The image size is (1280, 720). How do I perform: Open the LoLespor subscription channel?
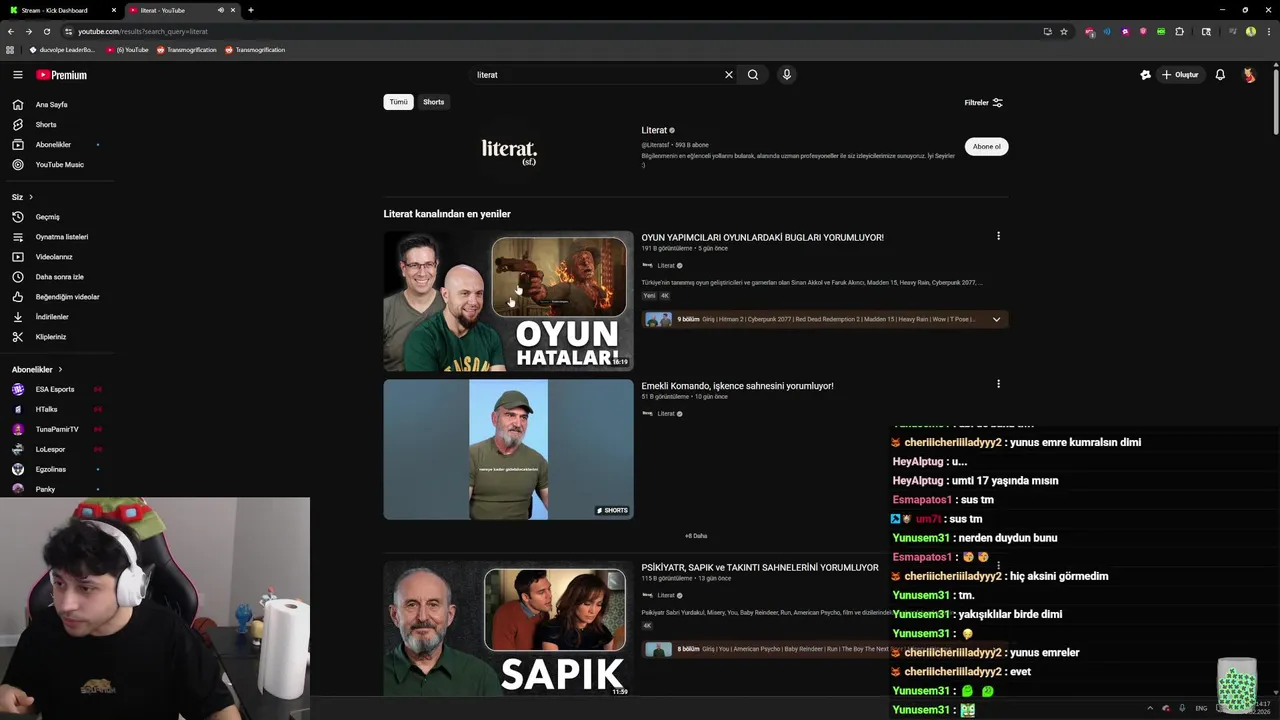(x=50, y=450)
